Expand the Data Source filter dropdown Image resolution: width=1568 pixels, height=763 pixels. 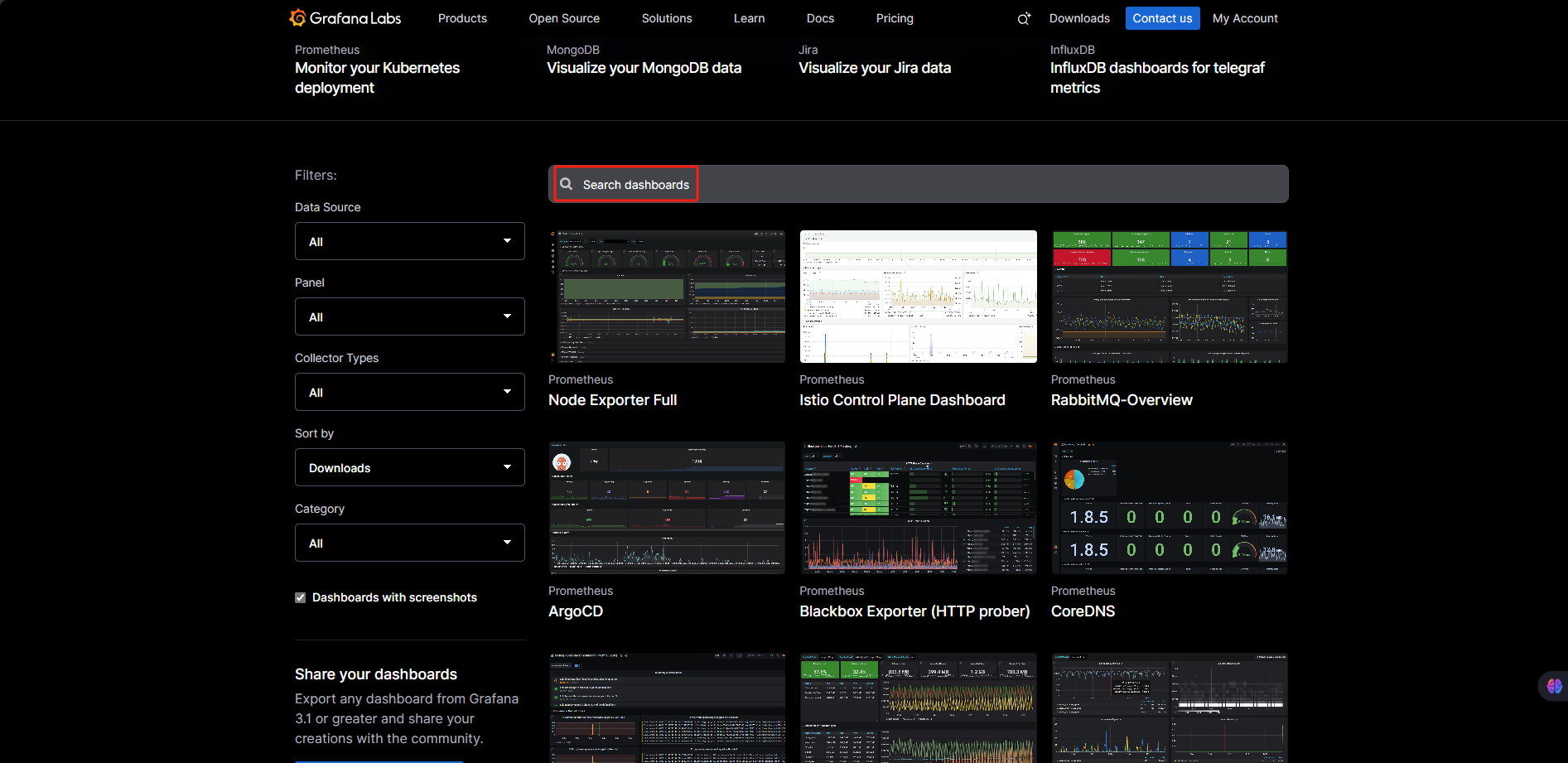(x=409, y=241)
